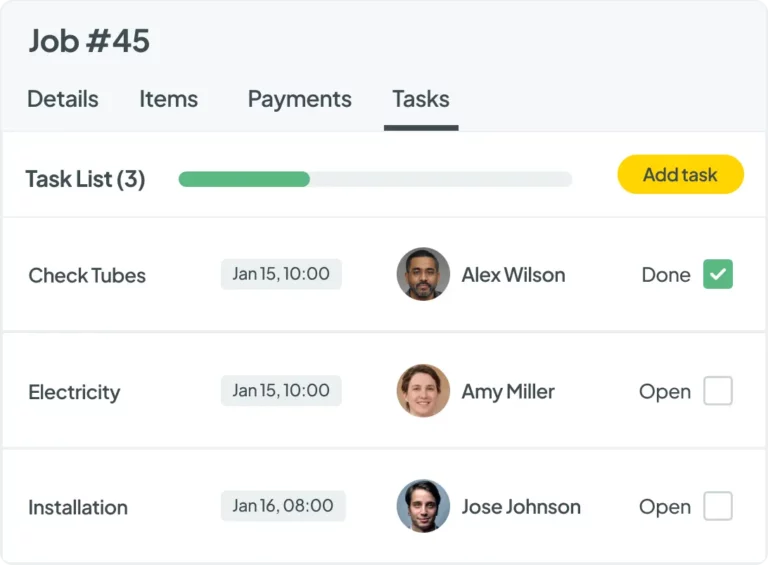Click the Job #45 heading
Screen dimensions: 768x565
[x=89, y=41]
